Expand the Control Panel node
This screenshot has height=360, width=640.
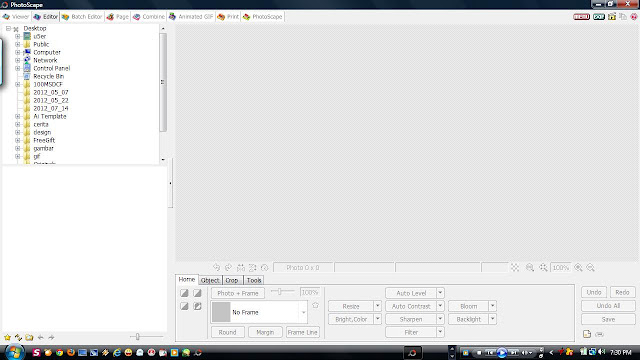[x=18, y=68]
